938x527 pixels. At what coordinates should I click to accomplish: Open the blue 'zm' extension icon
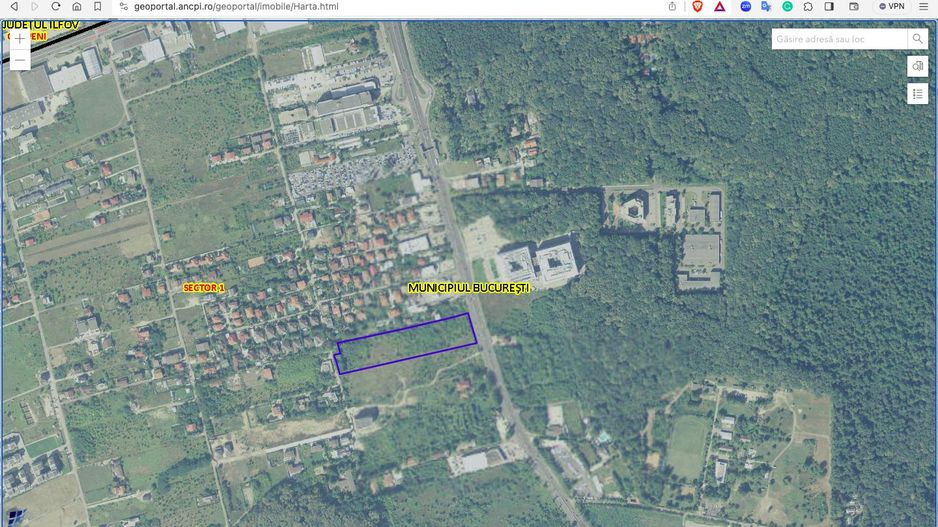(745, 7)
